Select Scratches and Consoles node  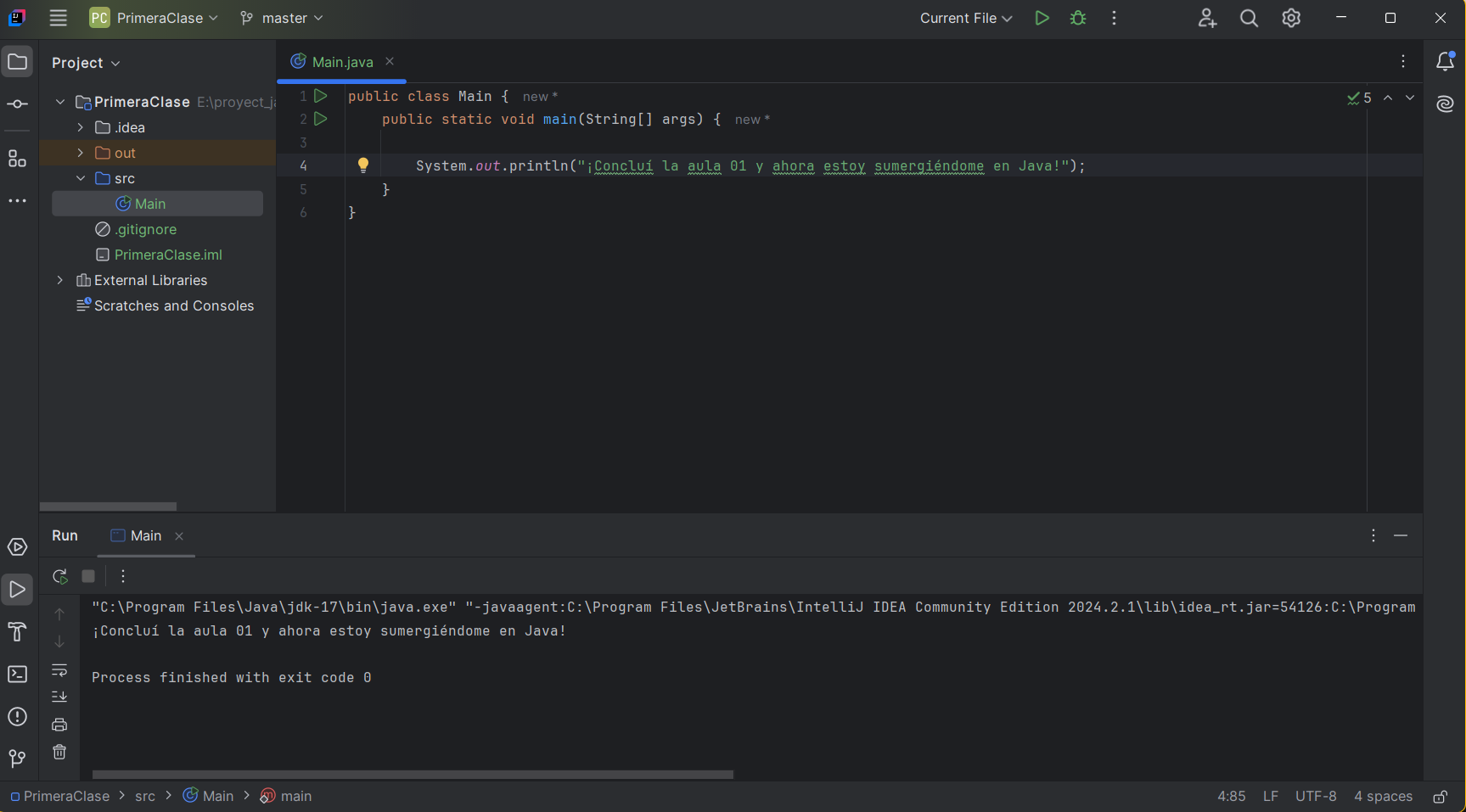tap(166, 305)
